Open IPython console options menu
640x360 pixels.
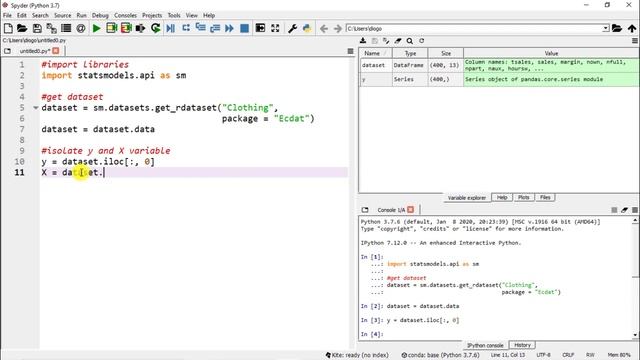pos(635,210)
